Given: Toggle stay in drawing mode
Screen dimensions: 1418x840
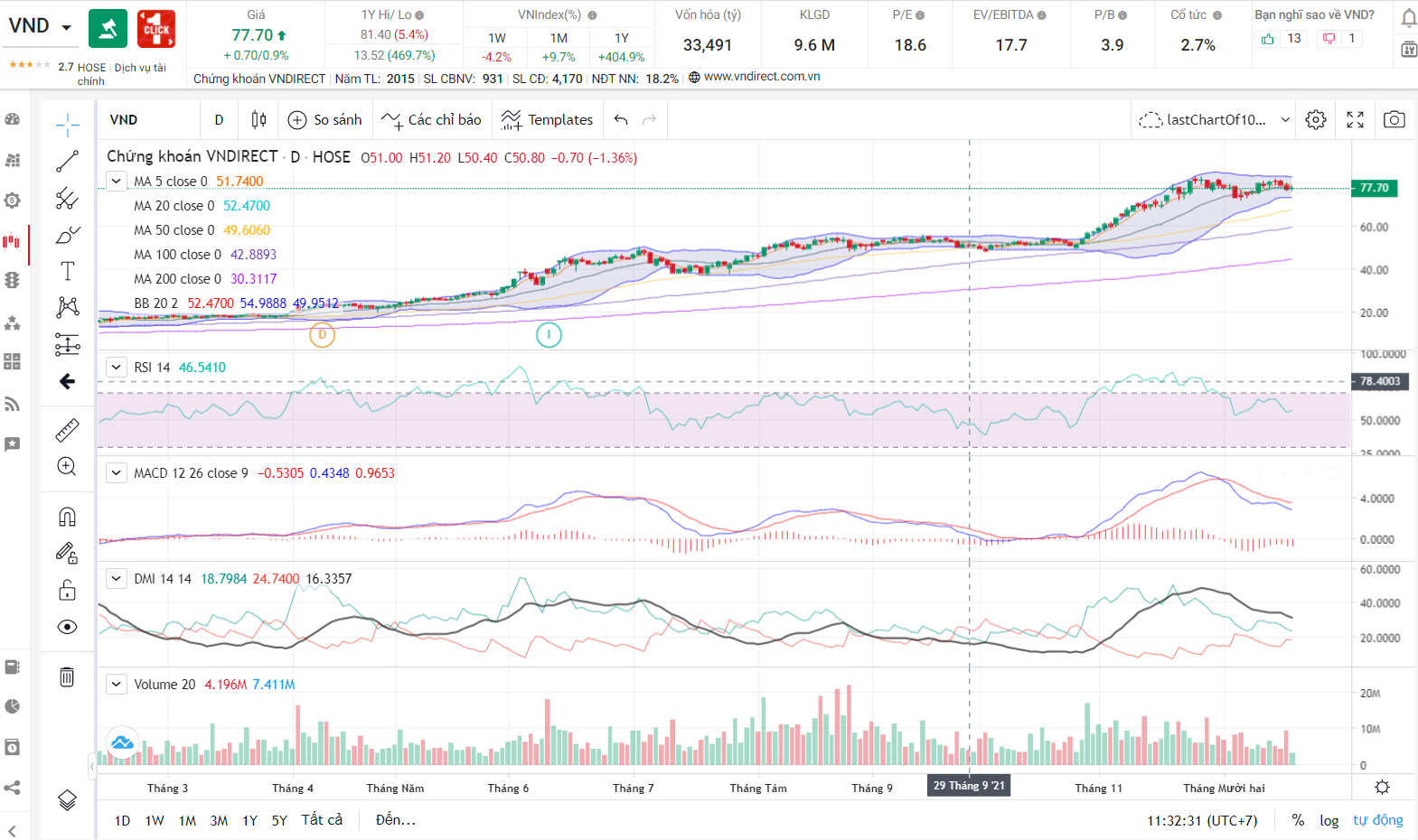Looking at the screenshot, I should pos(68,553).
